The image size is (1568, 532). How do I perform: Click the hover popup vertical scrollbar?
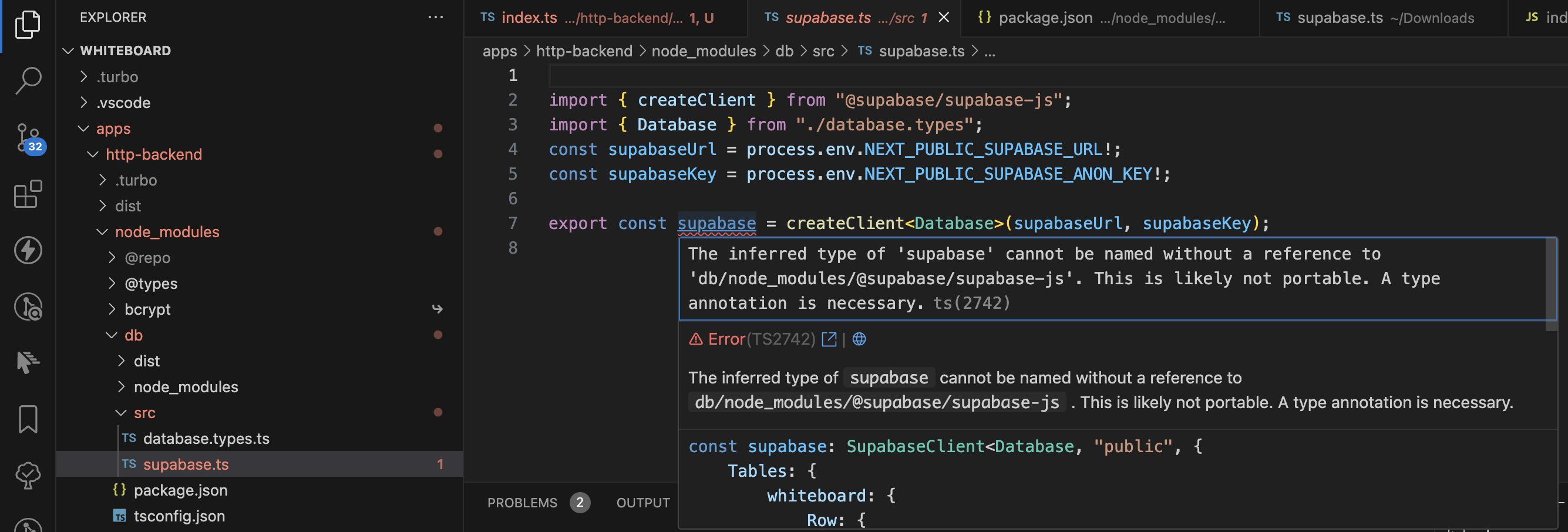point(1552,284)
